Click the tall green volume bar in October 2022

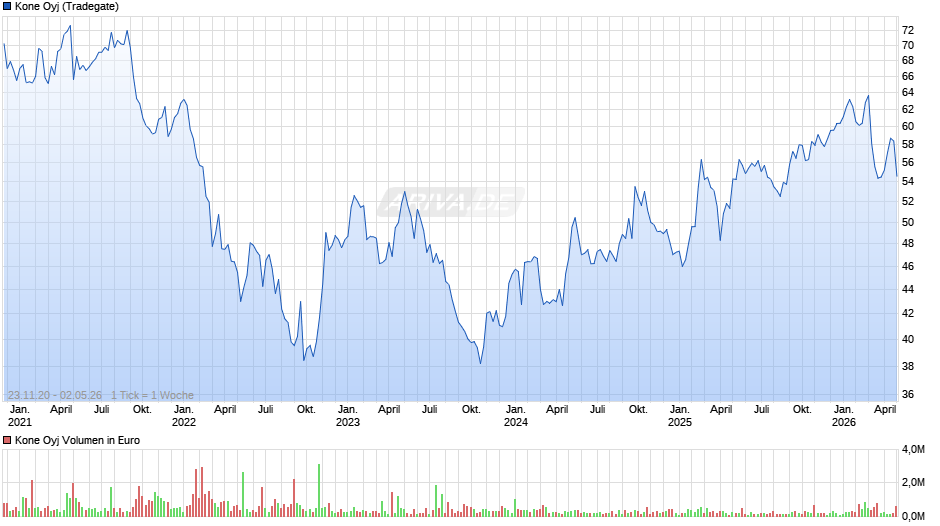tap(319, 491)
